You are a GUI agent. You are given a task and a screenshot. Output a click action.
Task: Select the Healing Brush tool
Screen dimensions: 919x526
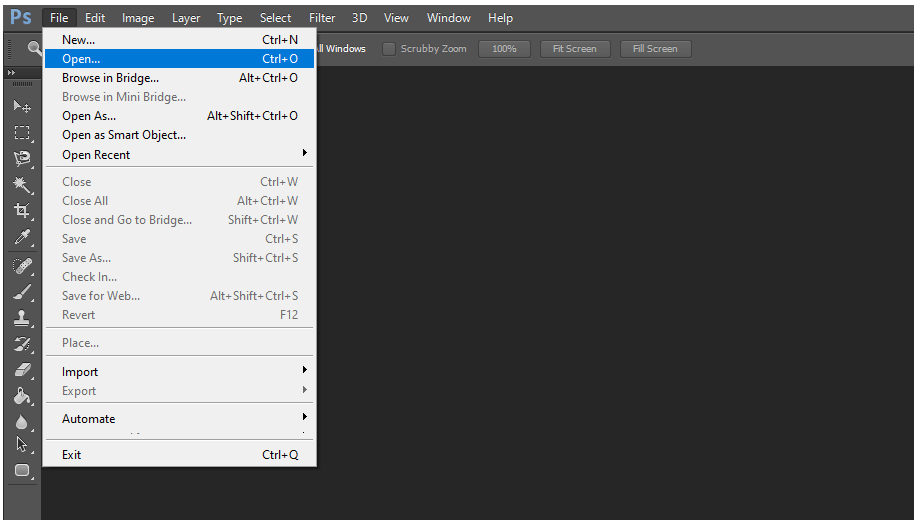click(22, 266)
